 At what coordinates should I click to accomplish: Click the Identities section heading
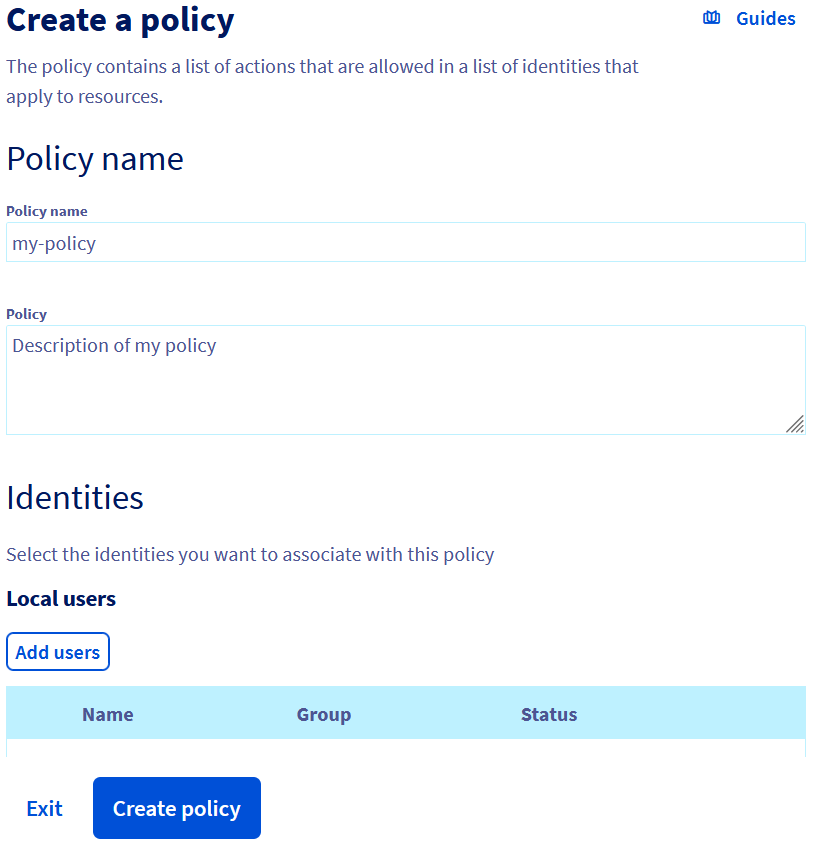tap(74, 497)
